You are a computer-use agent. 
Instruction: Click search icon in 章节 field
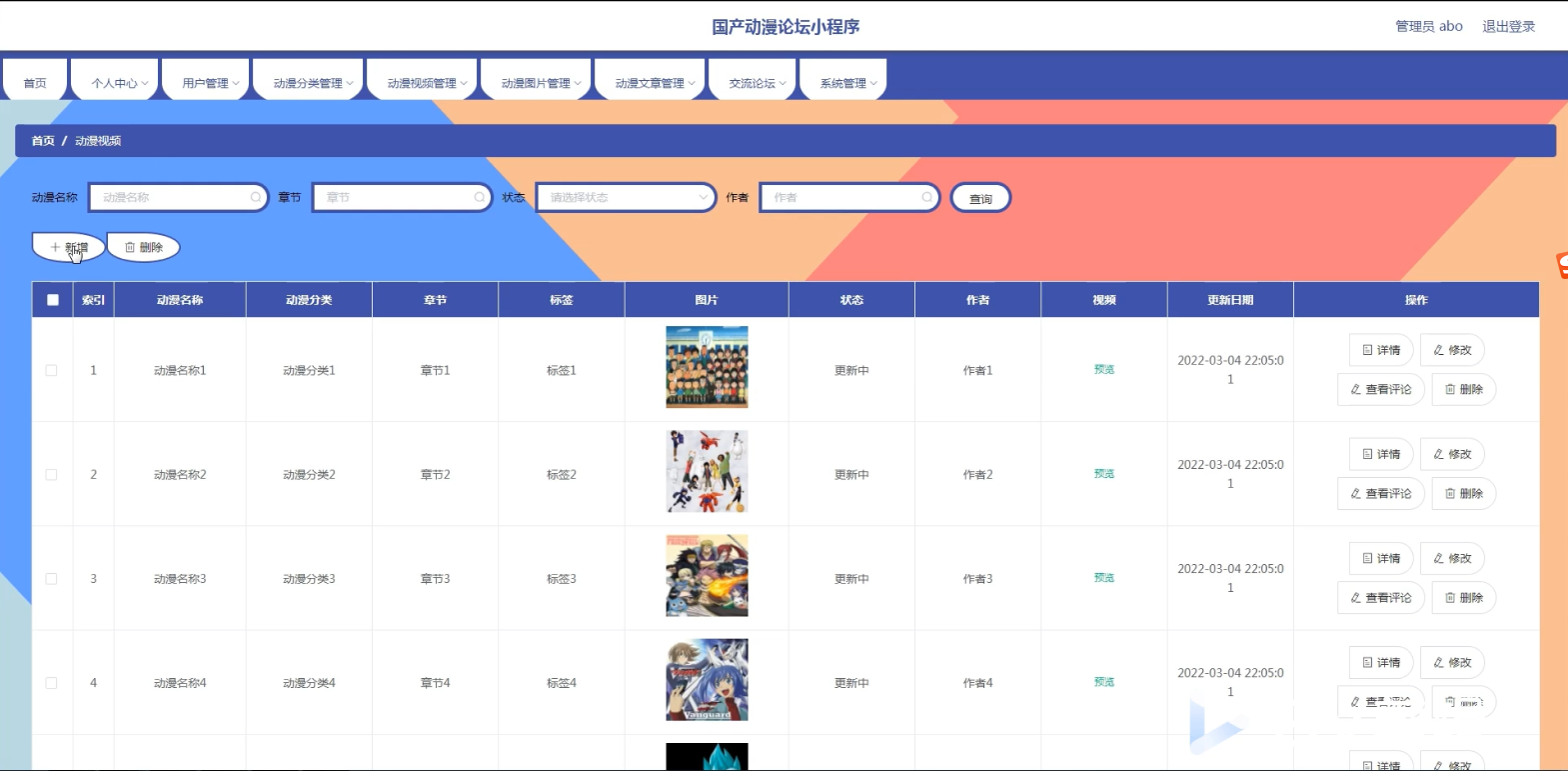tap(480, 198)
